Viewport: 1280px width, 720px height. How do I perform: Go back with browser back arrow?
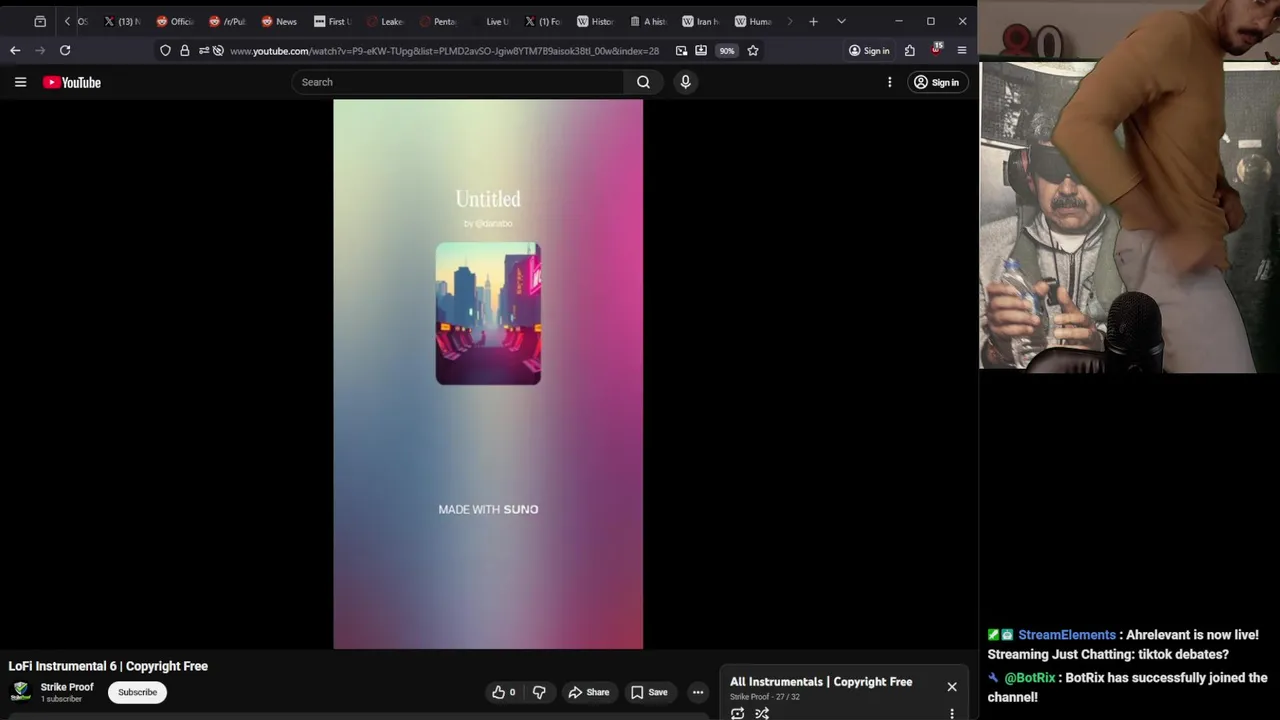[x=15, y=50]
